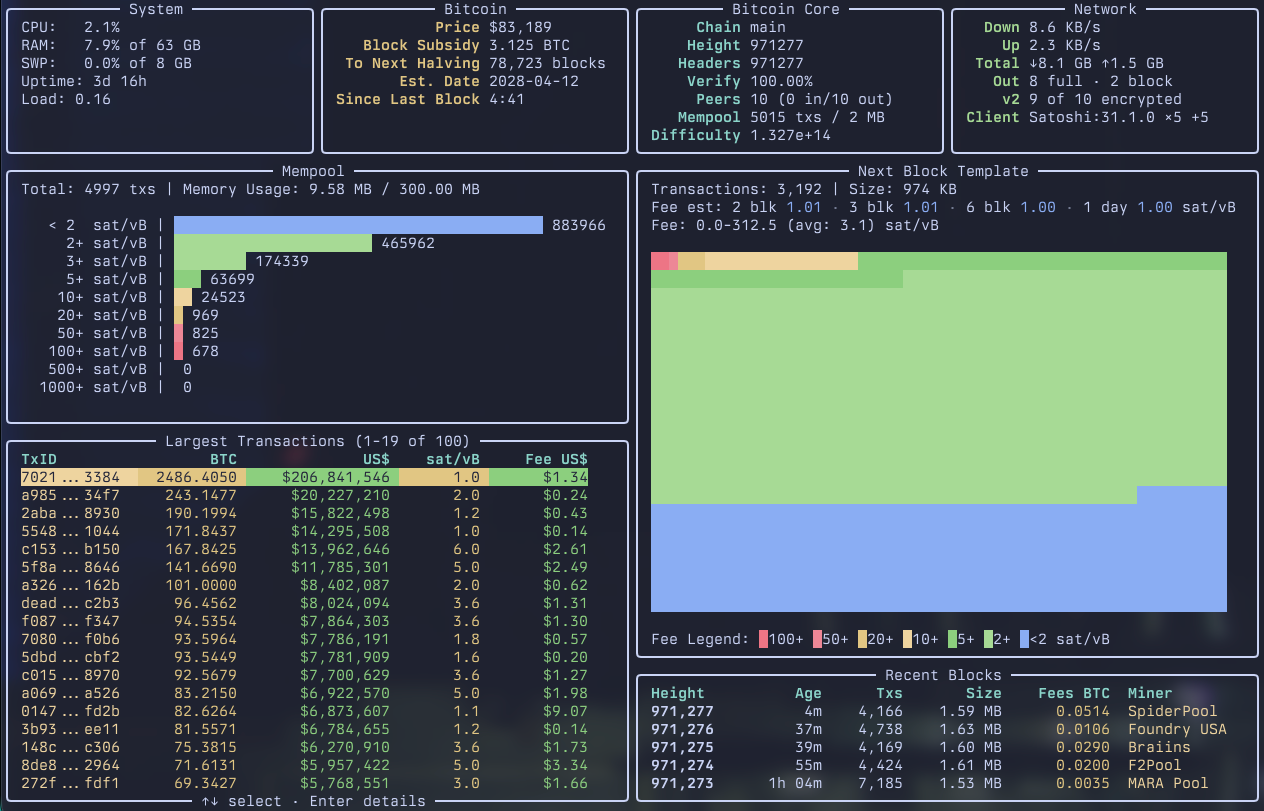Click the Load 0.16 entry
Image resolution: width=1264 pixels, height=811 pixels.
(66, 99)
